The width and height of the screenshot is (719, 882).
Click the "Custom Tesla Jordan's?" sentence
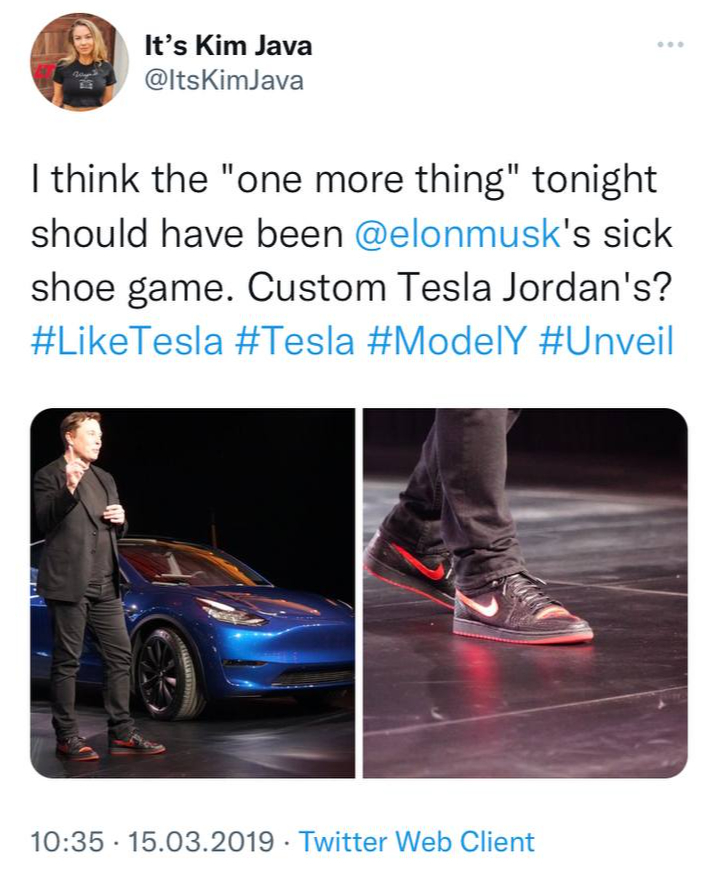click(x=459, y=288)
